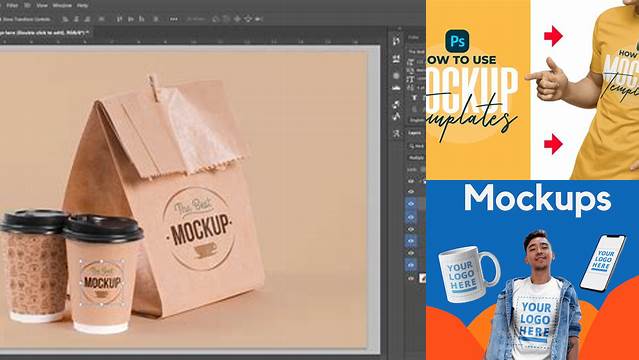Open the Help menu

click(x=82, y=6)
